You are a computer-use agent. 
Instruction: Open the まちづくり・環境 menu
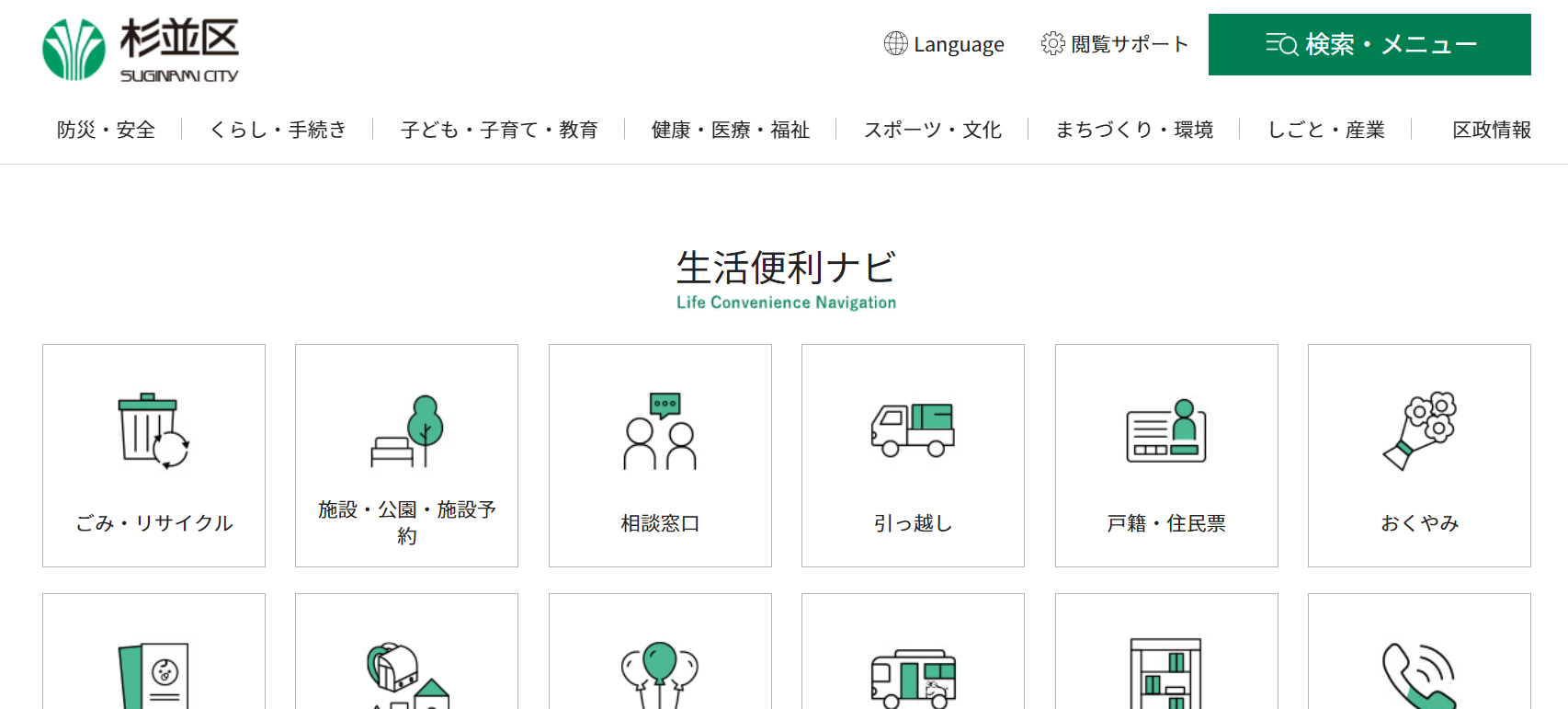[1134, 130]
